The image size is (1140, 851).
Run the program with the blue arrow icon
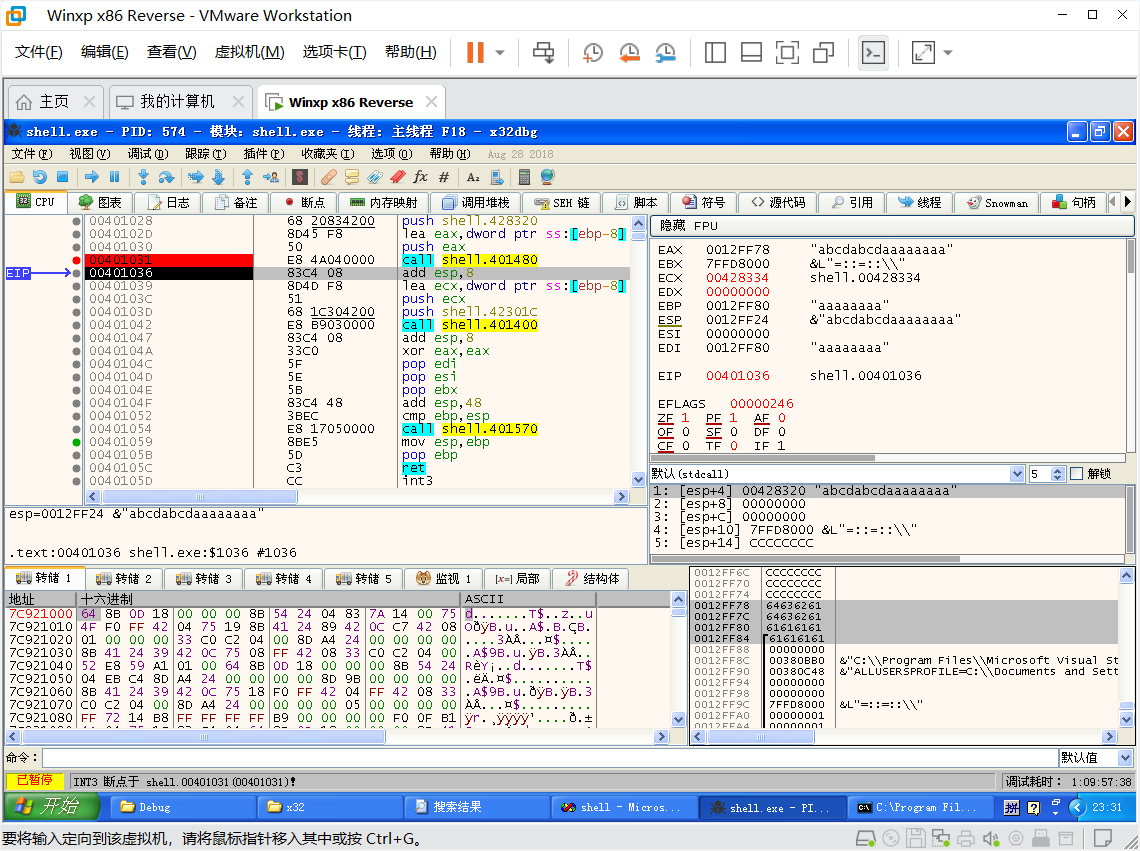[92, 177]
